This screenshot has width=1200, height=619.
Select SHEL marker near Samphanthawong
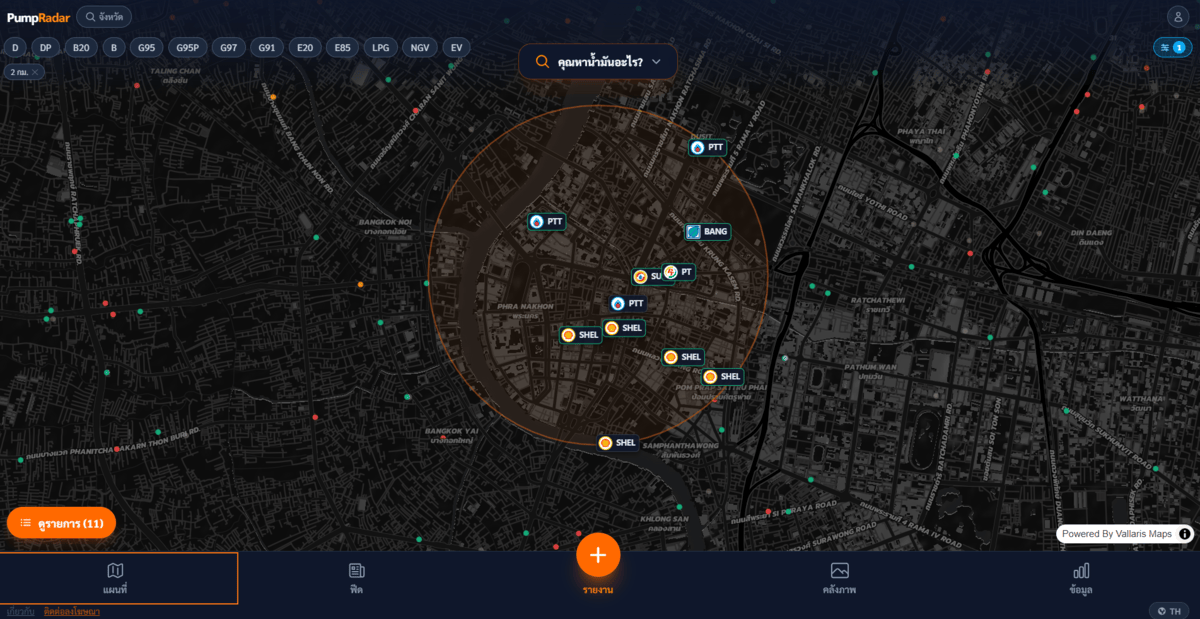coord(617,443)
